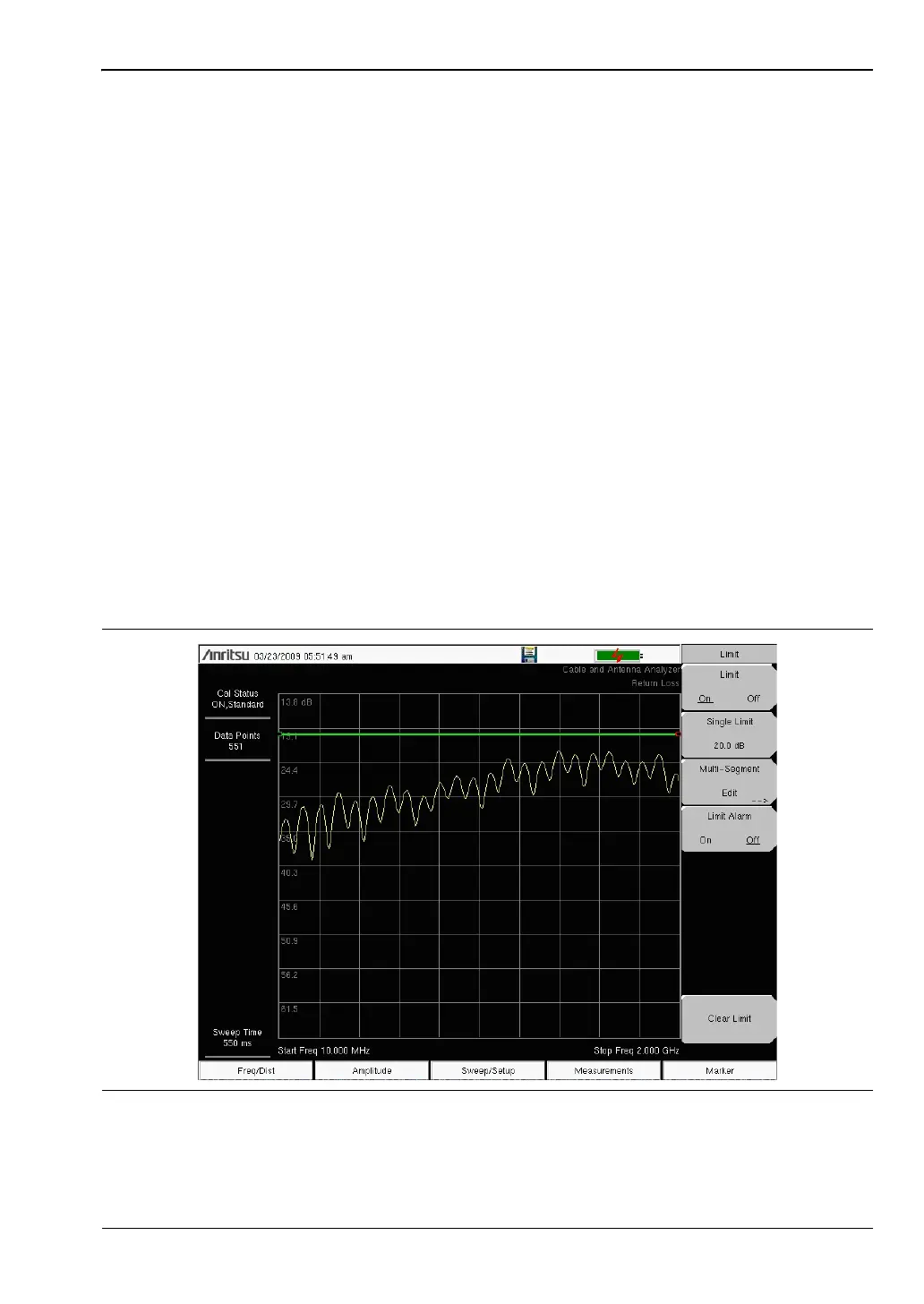This screenshot has width=924, height=1304.
Task: Click the 50.9 scale label
Action: [x=289, y=940]
